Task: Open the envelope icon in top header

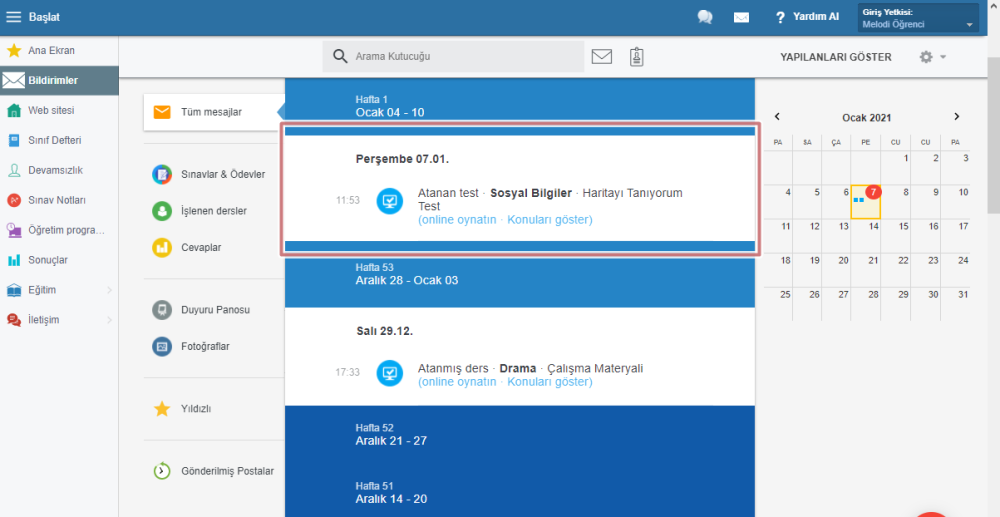Action: pyautogui.click(x=741, y=17)
